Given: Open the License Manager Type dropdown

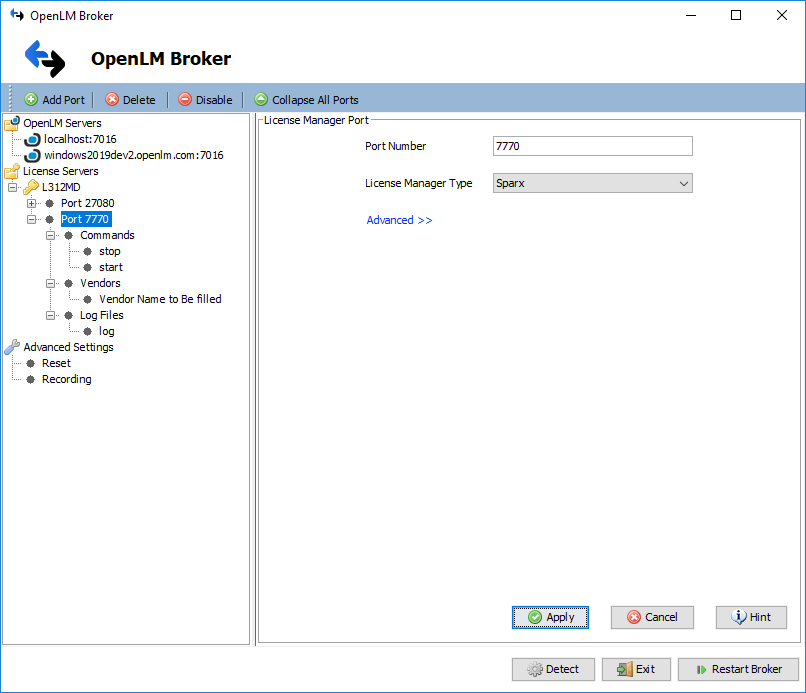Looking at the screenshot, I should [x=684, y=183].
